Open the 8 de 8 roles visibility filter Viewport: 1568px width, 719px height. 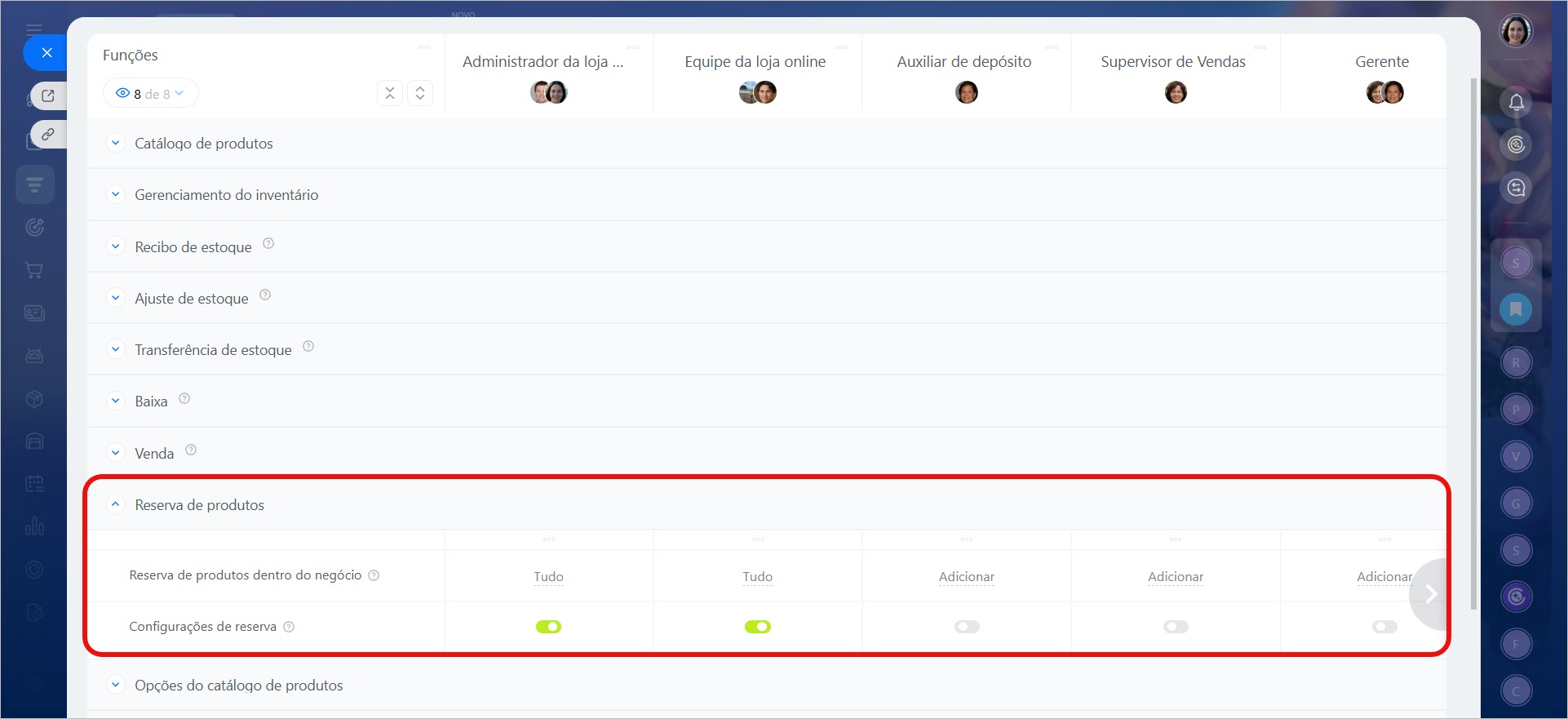pyautogui.click(x=151, y=93)
